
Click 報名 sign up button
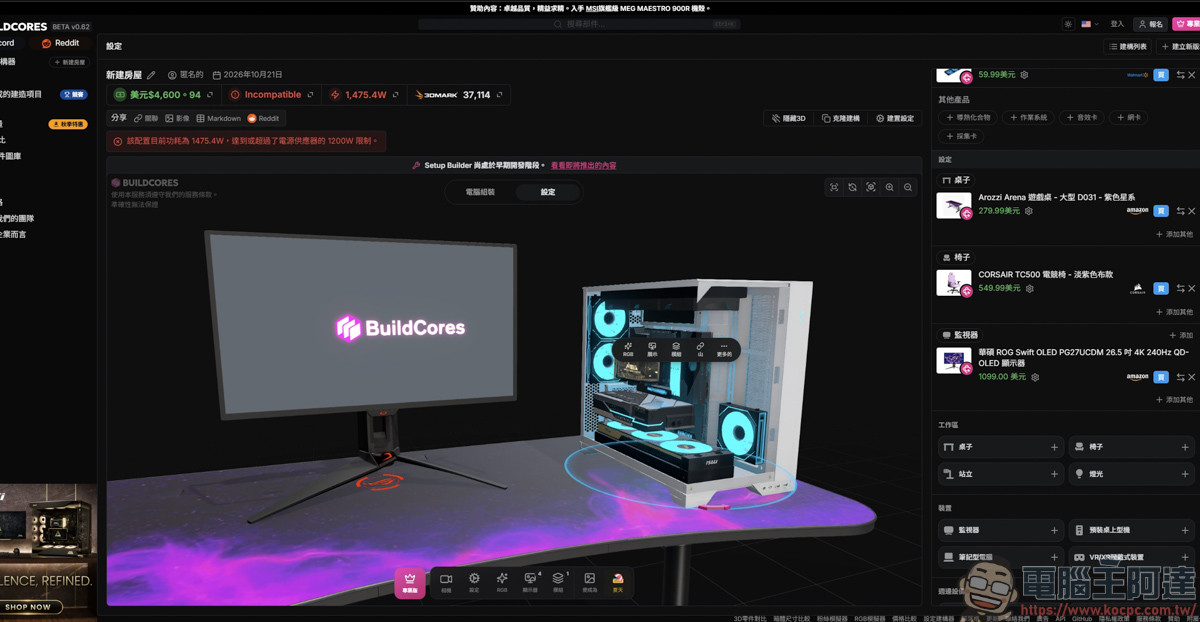coord(1152,24)
